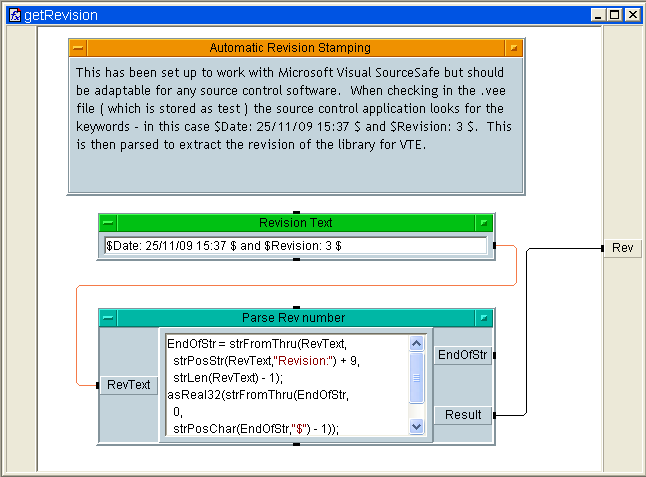Select the RevText input terminal
The height and width of the screenshot is (477, 646).
129,385
